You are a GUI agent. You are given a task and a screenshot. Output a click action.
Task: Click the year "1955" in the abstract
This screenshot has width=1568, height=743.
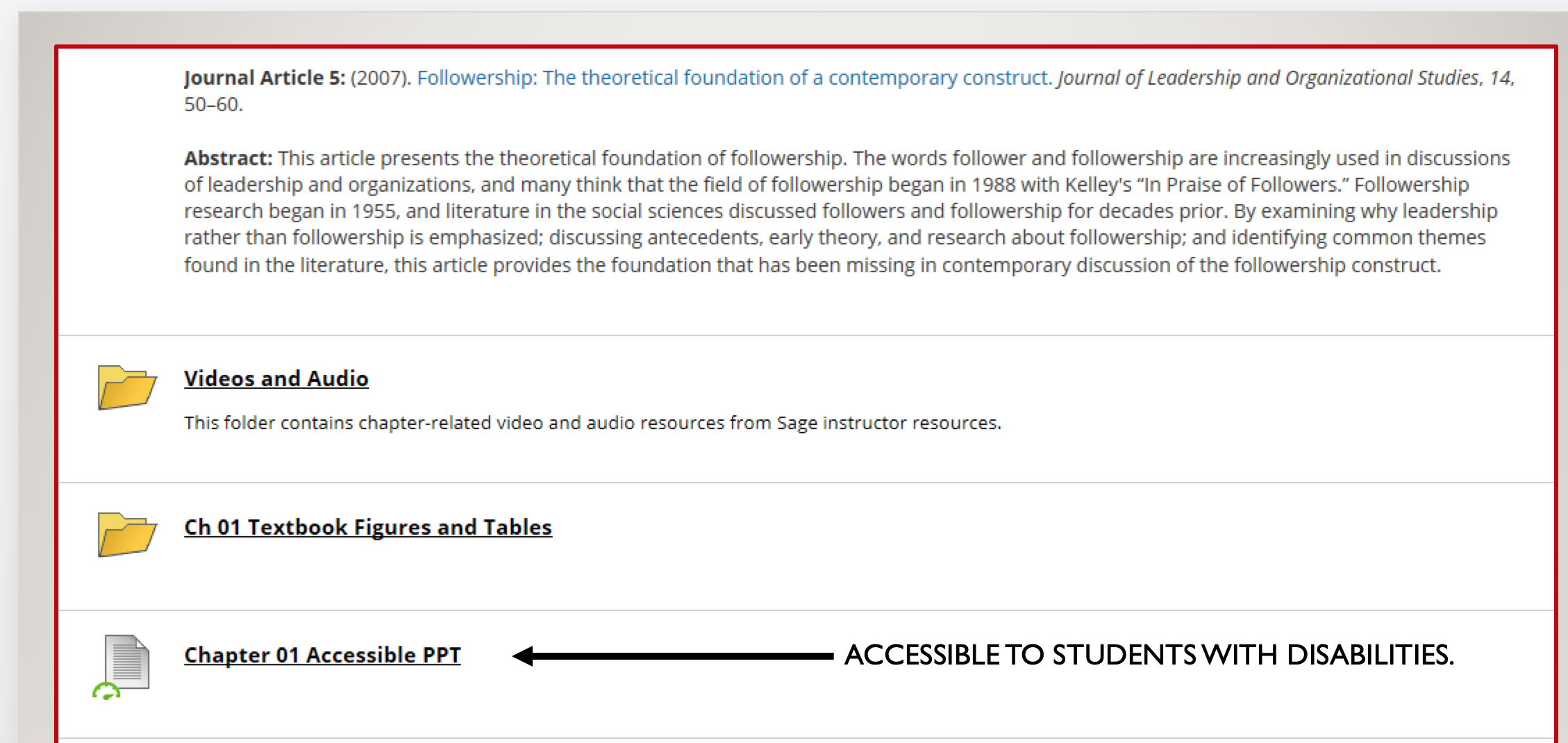[374, 211]
